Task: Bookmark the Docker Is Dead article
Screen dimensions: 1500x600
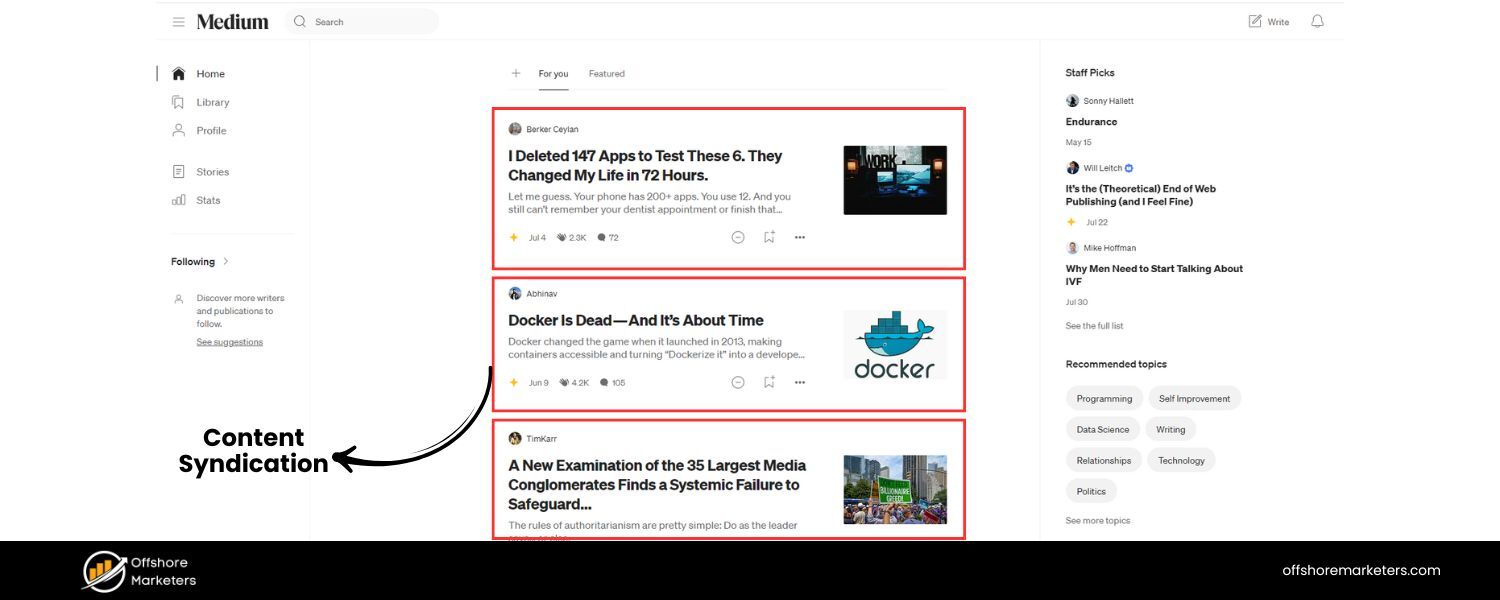Action: click(768, 382)
